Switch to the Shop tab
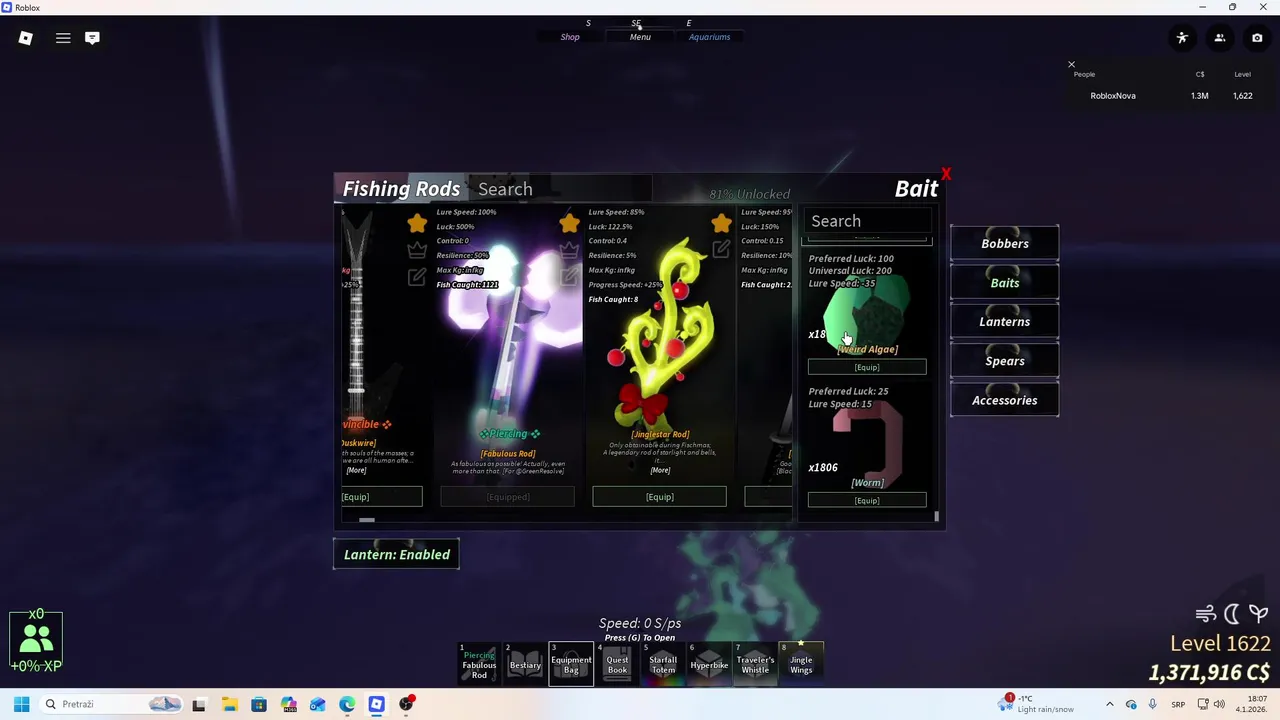The width and height of the screenshot is (1280, 720). pos(570,37)
